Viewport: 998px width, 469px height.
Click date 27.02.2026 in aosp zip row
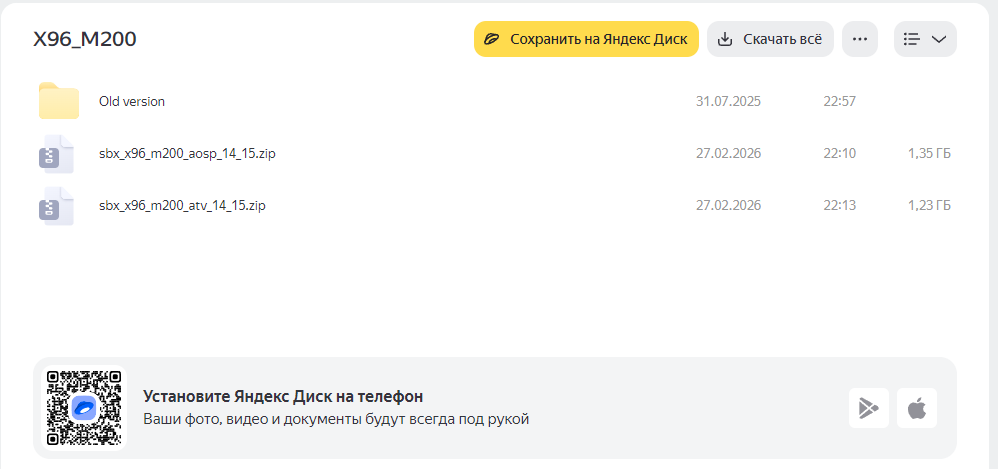pos(728,153)
